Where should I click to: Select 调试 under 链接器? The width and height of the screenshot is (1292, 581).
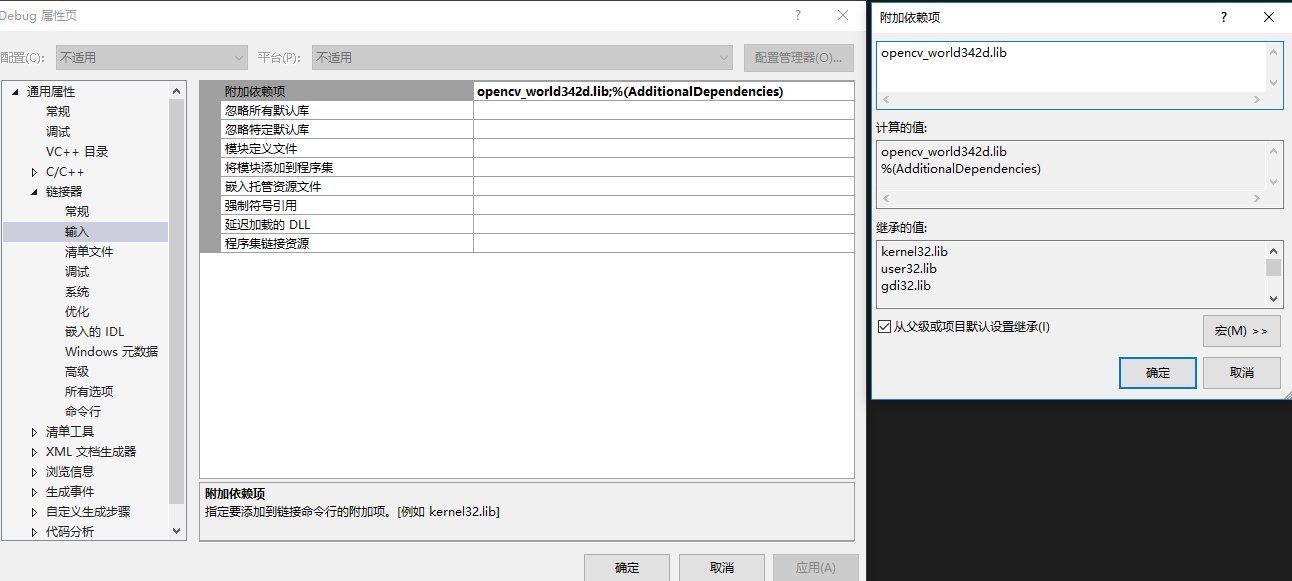pyautogui.click(x=77, y=272)
